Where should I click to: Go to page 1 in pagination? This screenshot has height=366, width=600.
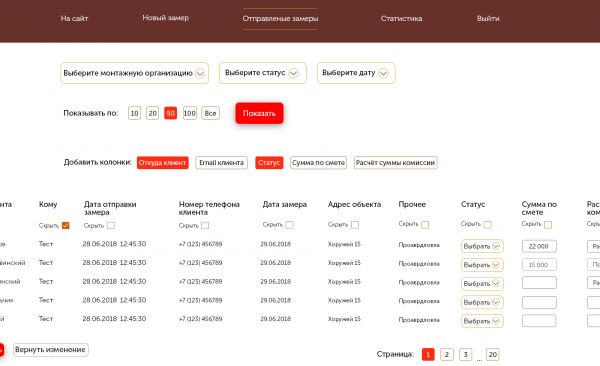coord(428,355)
